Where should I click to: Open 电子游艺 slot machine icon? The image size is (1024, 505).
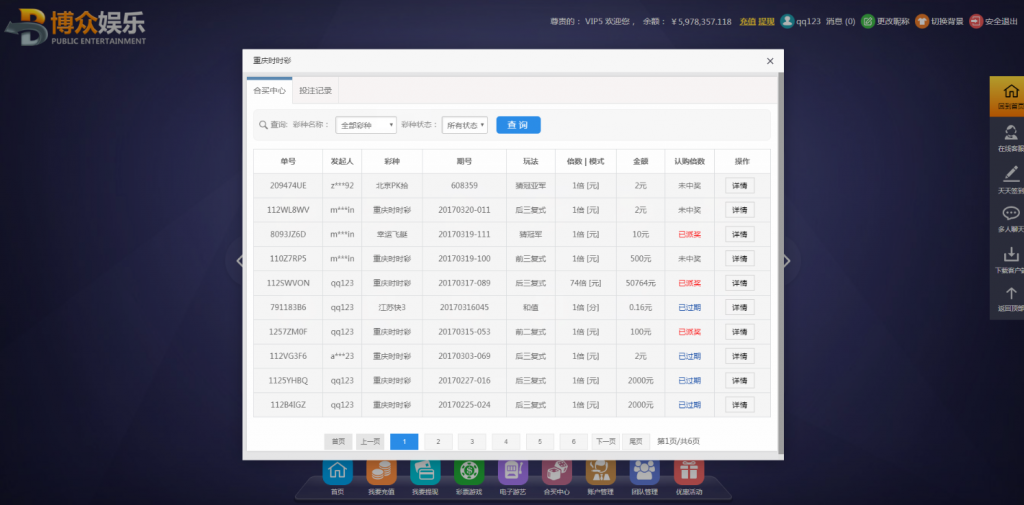point(512,472)
